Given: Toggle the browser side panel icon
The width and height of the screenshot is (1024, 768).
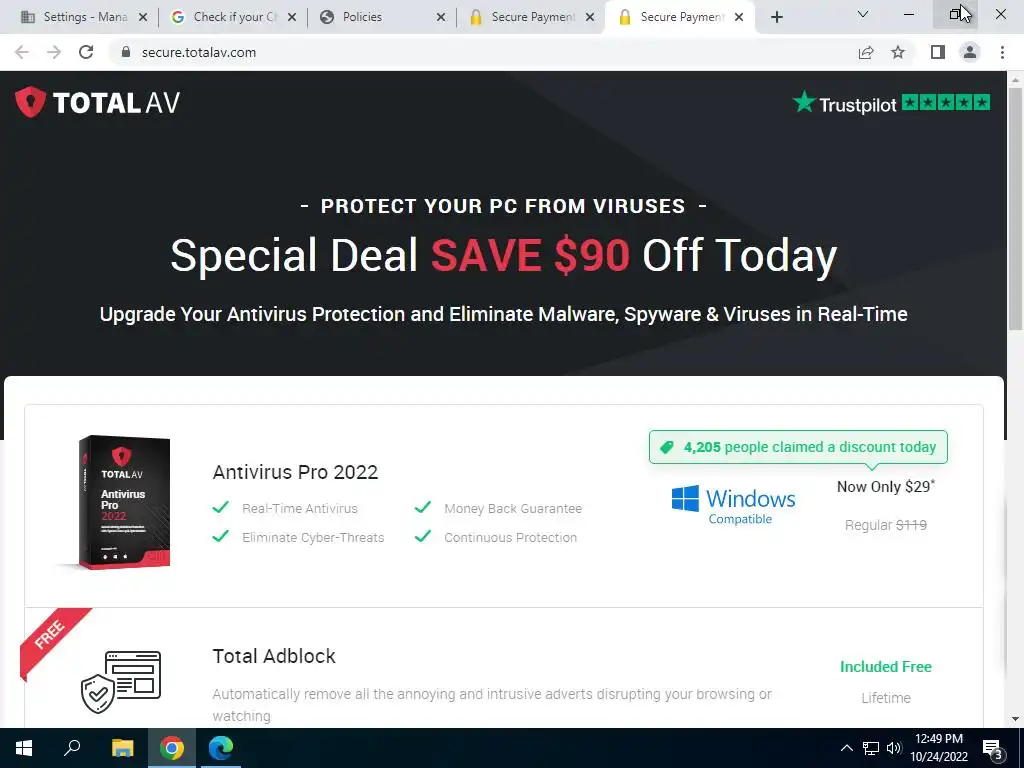Looking at the screenshot, I should pyautogui.click(x=938, y=52).
